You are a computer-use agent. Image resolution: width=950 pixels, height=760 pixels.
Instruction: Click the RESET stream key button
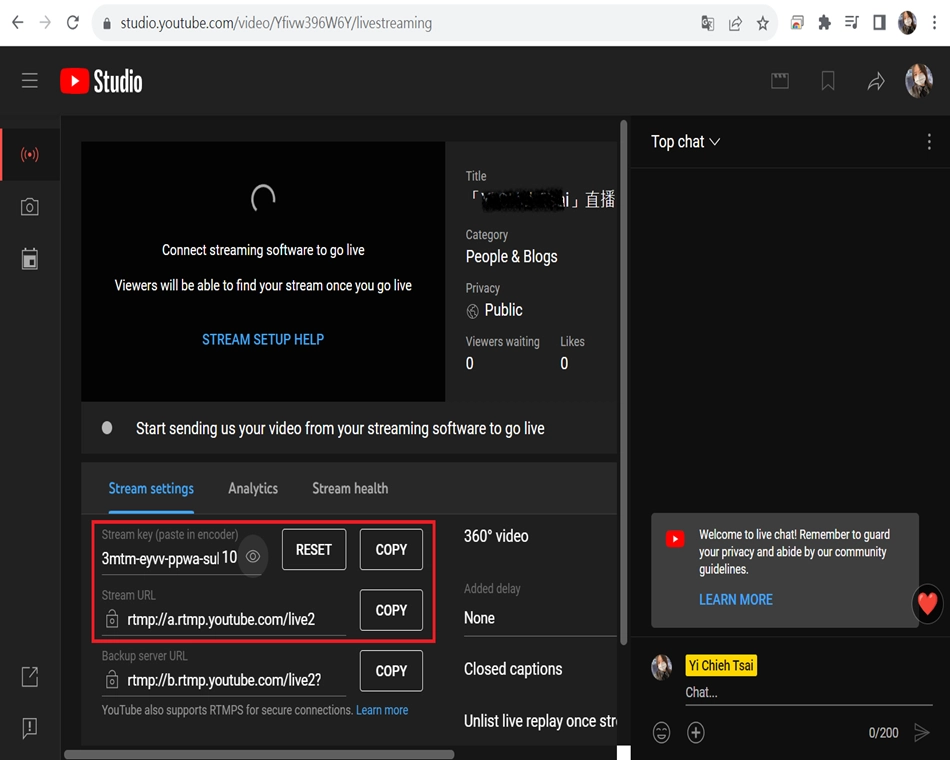coord(314,549)
